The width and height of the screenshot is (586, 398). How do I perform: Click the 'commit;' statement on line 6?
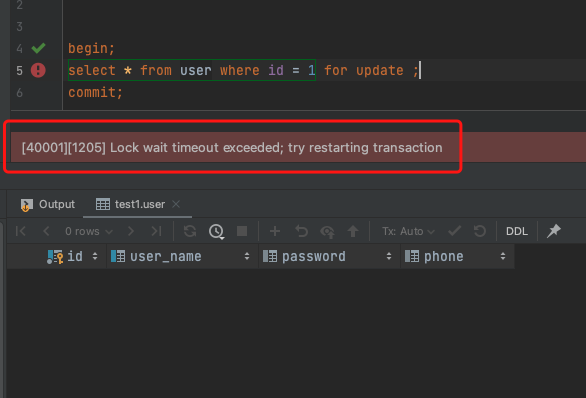click(95, 92)
